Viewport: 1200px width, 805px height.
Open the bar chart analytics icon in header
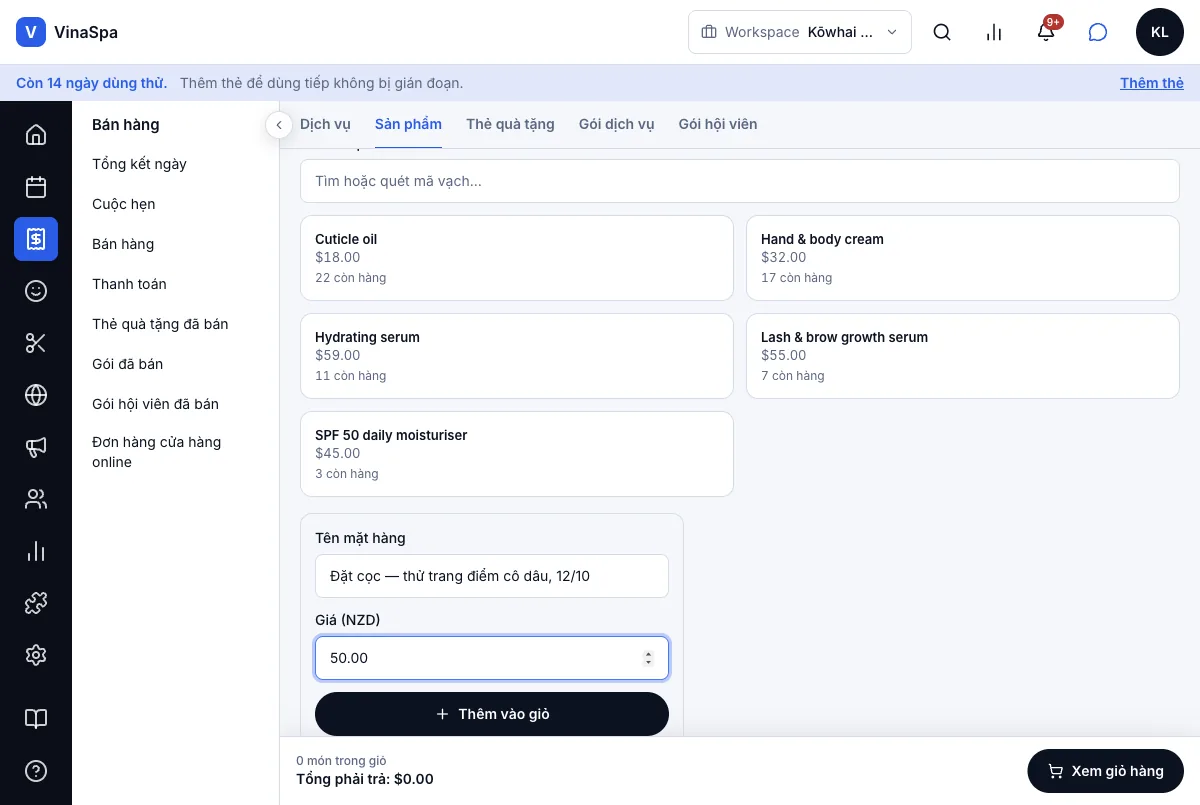click(x=994, y=32)
